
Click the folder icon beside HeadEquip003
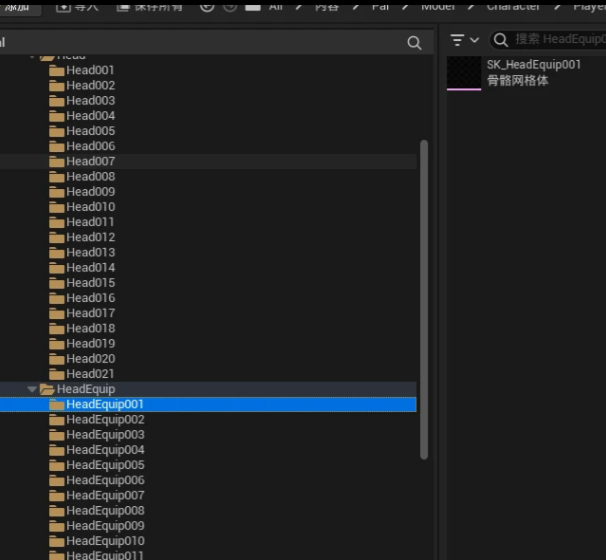(57, 435)
